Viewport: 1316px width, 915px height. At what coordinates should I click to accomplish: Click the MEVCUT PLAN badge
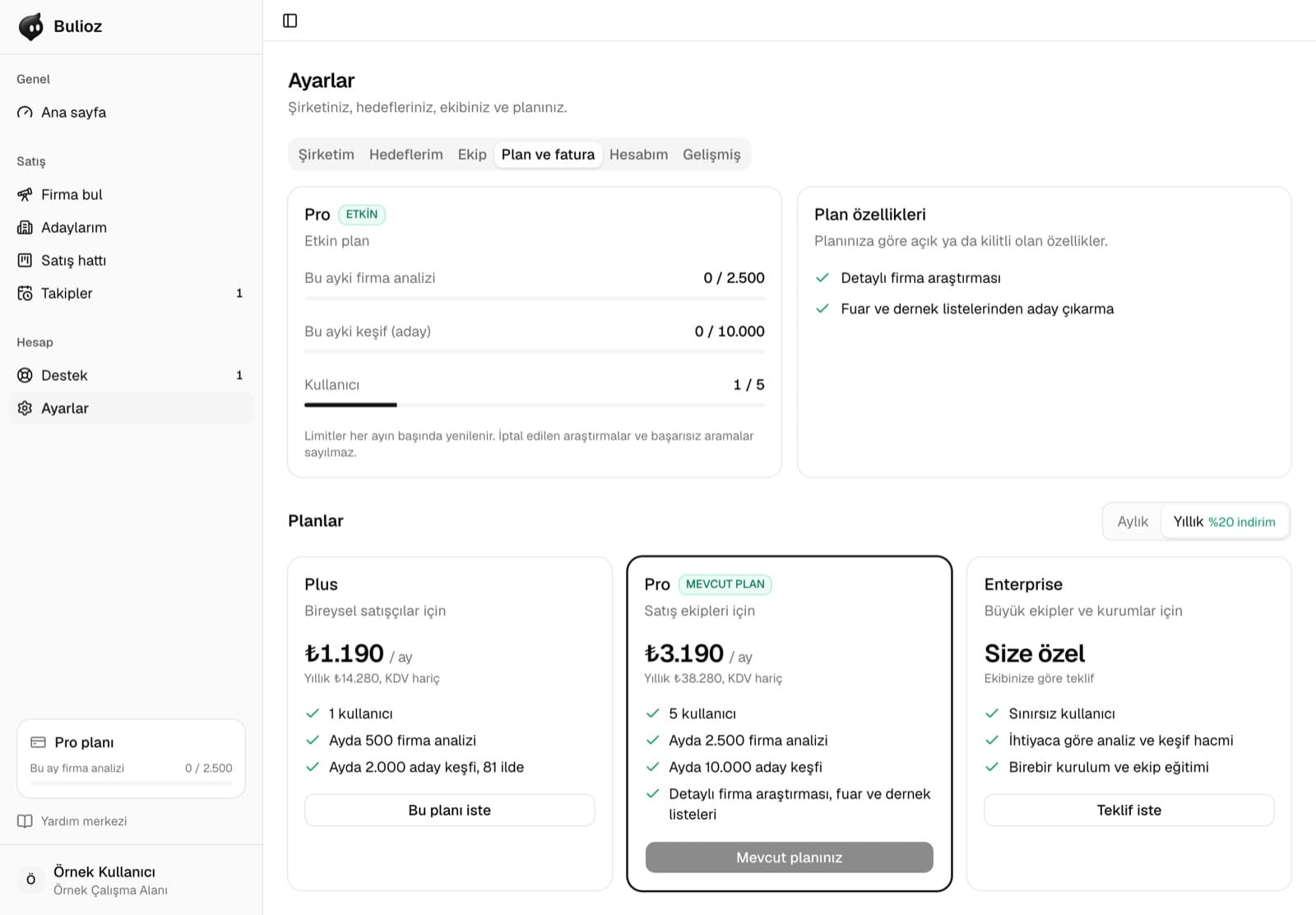pyautogui.click(x=725, y=584)
